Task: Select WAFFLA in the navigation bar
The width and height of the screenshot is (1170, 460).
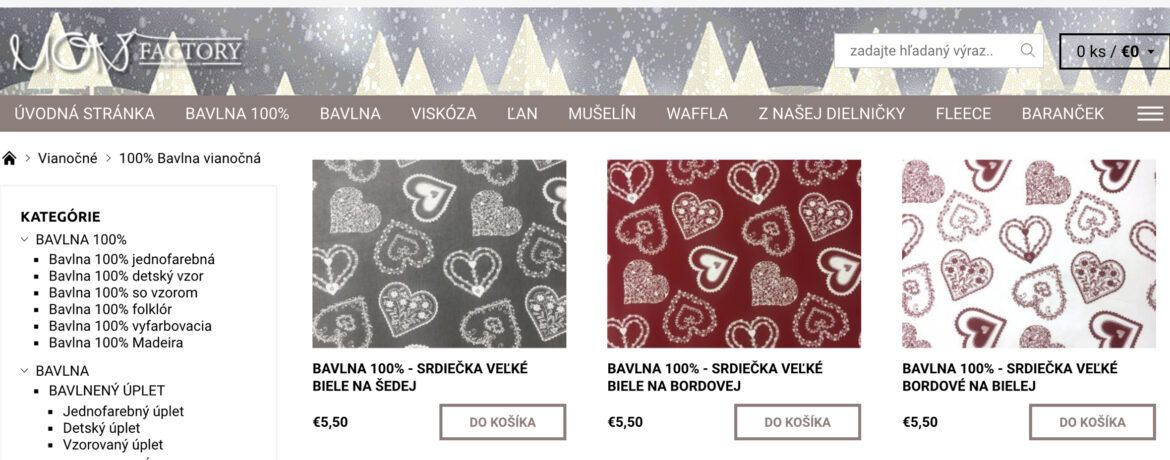Action: point(697,114)
